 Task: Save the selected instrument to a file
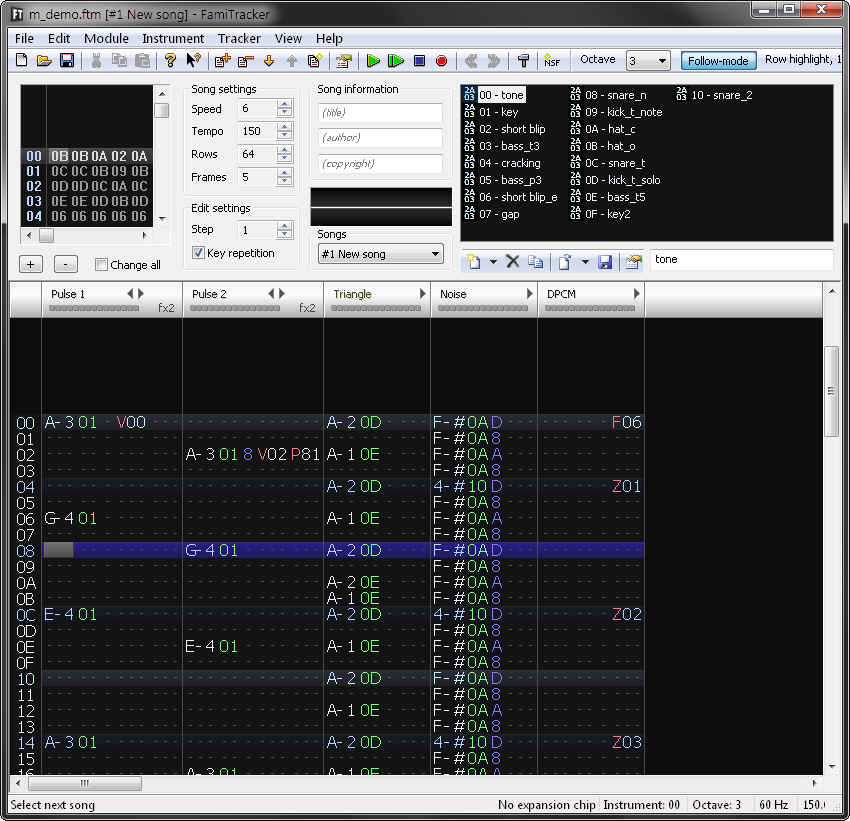[x=606, y=260]
